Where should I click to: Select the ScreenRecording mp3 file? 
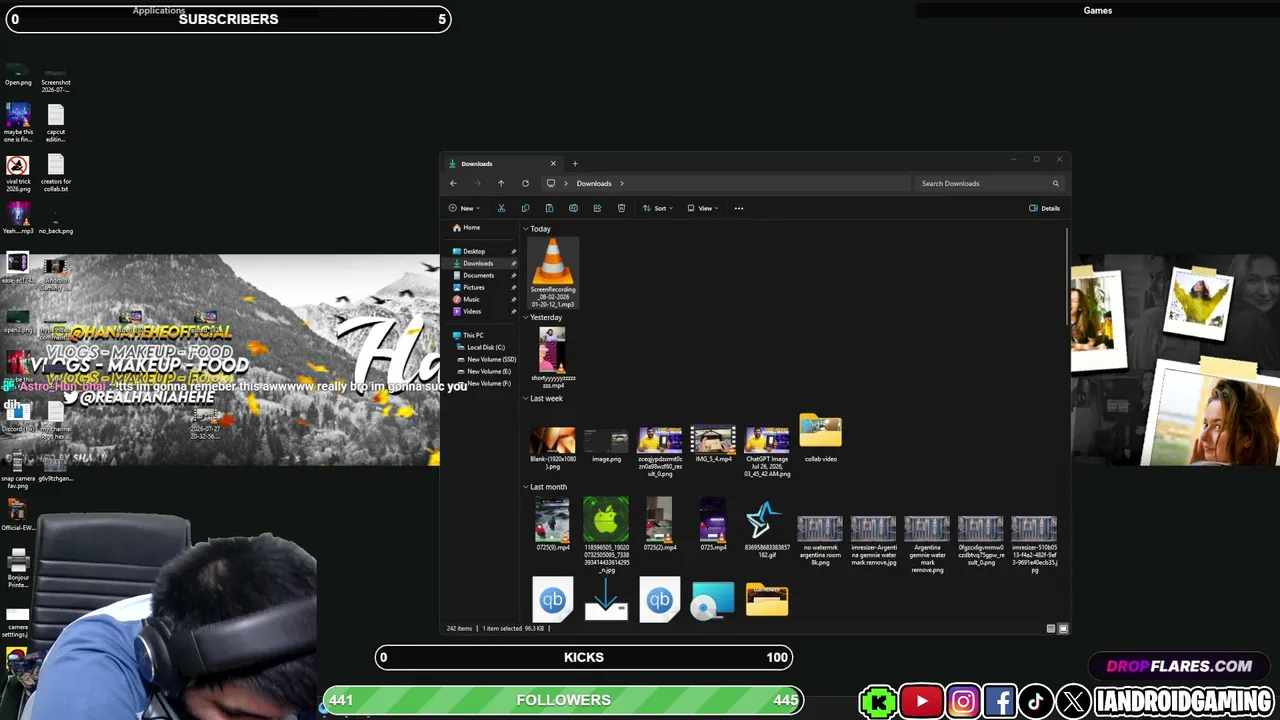click(x=553, y=273)
